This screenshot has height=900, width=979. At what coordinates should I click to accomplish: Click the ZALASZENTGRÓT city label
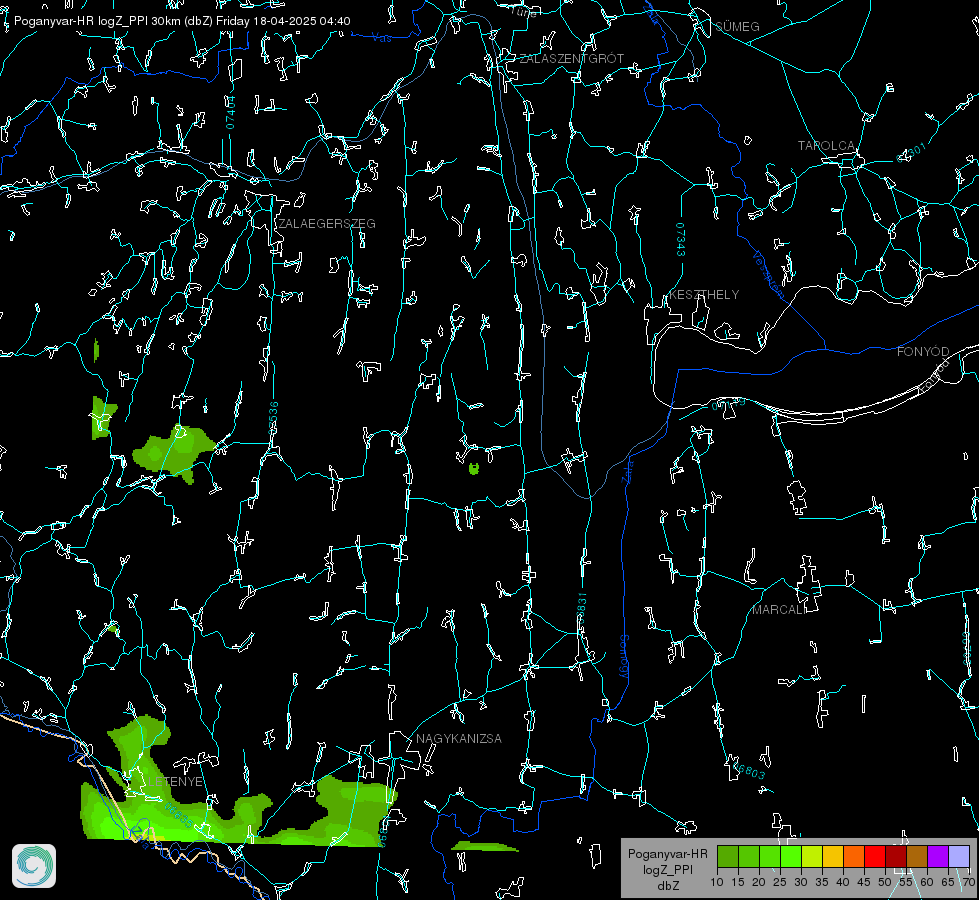572,59
